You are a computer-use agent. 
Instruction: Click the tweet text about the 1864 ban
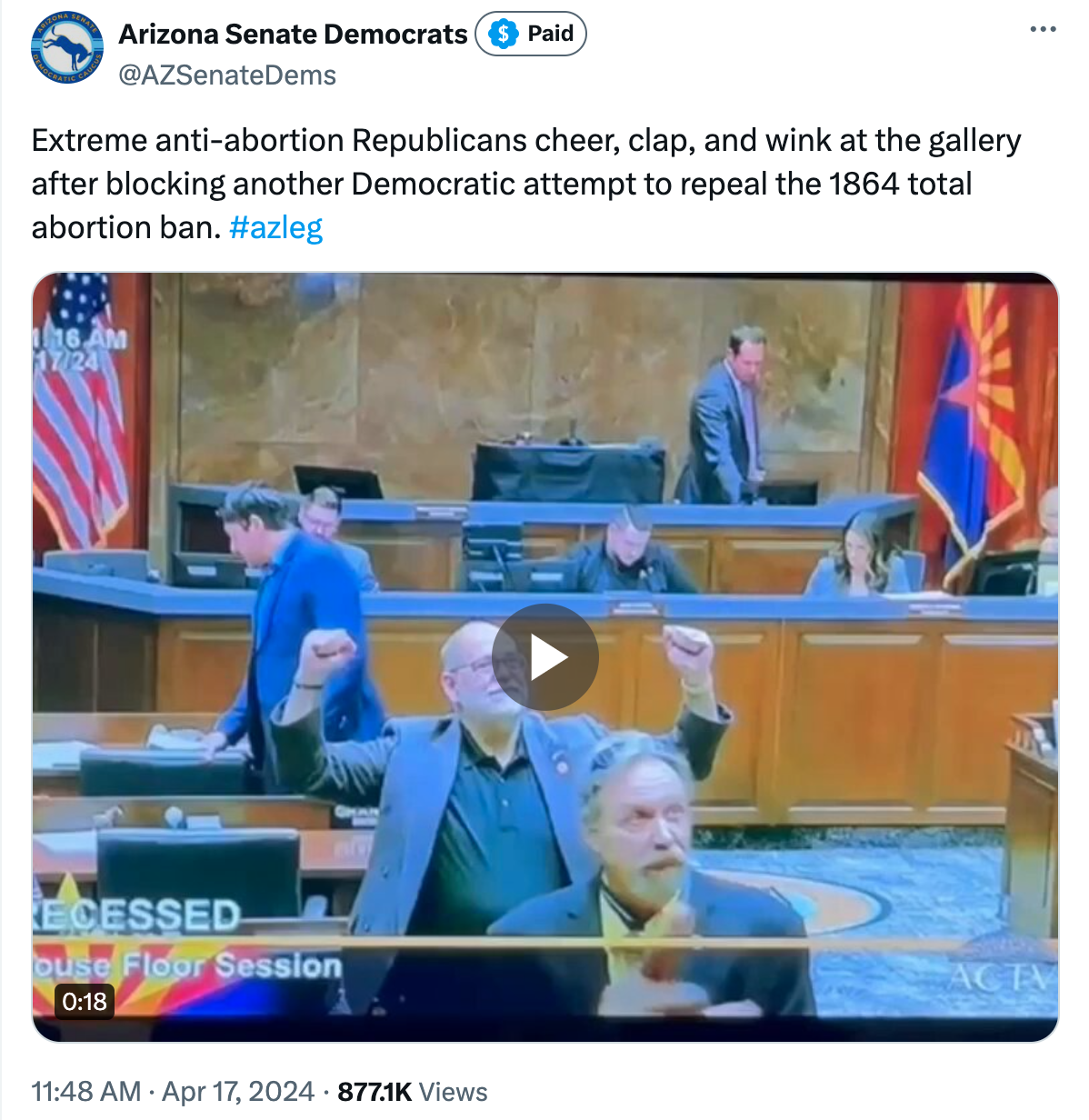coord(526,184)
